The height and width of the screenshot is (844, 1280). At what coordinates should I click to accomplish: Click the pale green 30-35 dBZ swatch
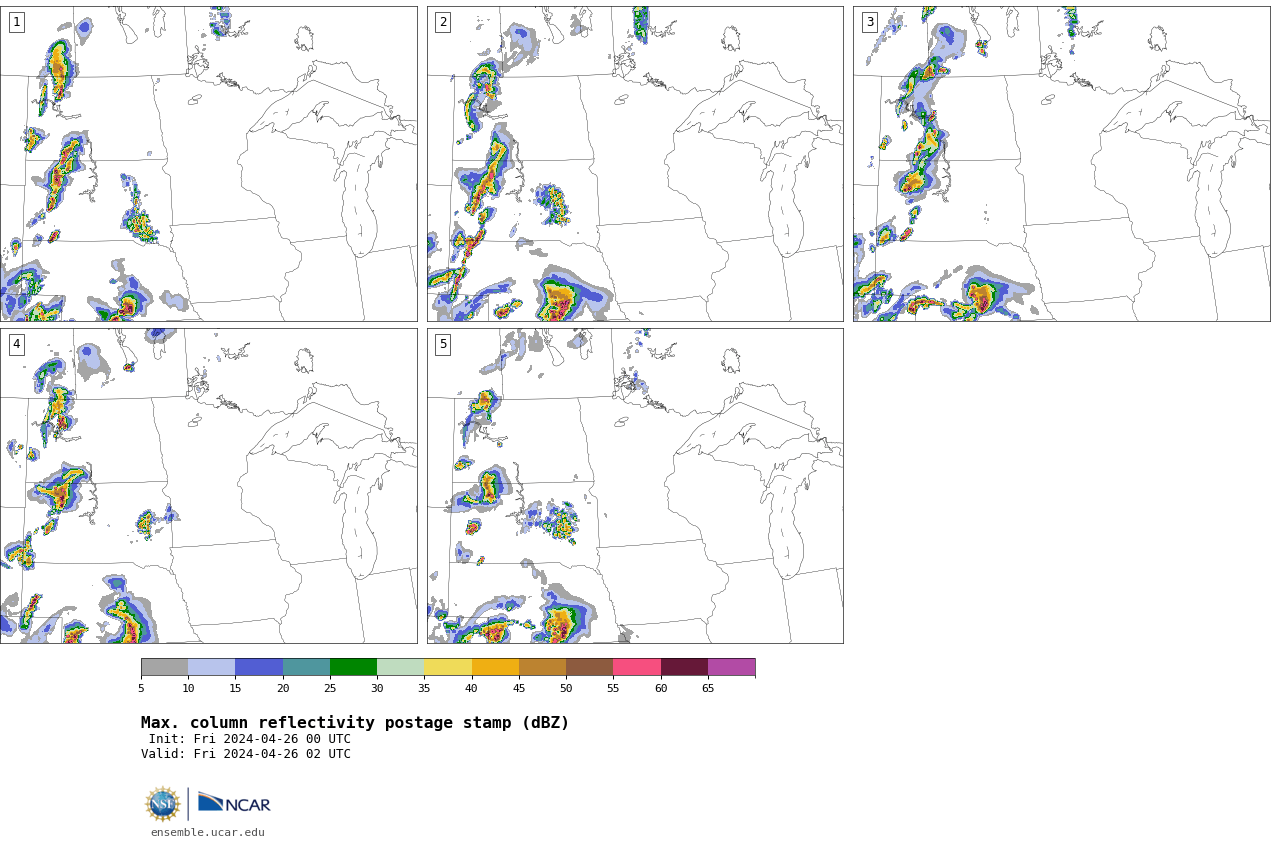pos(401,667)
